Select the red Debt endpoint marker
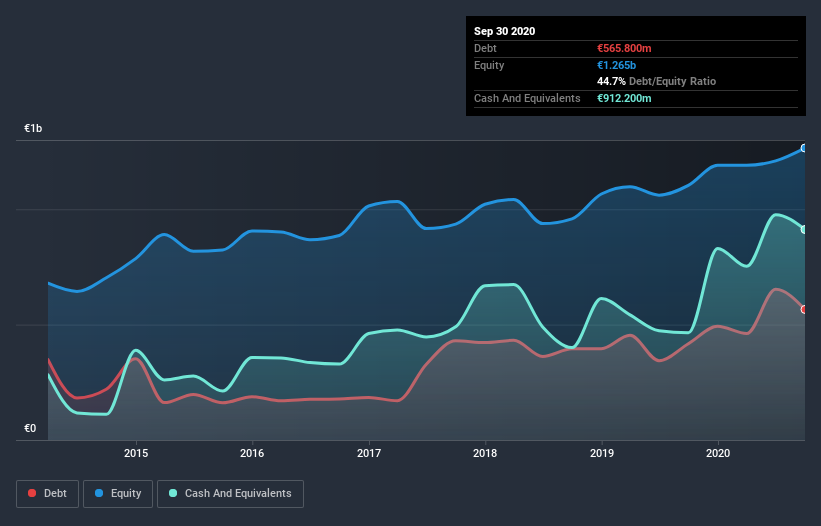This screenshot has height=526, width=821. pyautogui.click(x=804, y=309)
